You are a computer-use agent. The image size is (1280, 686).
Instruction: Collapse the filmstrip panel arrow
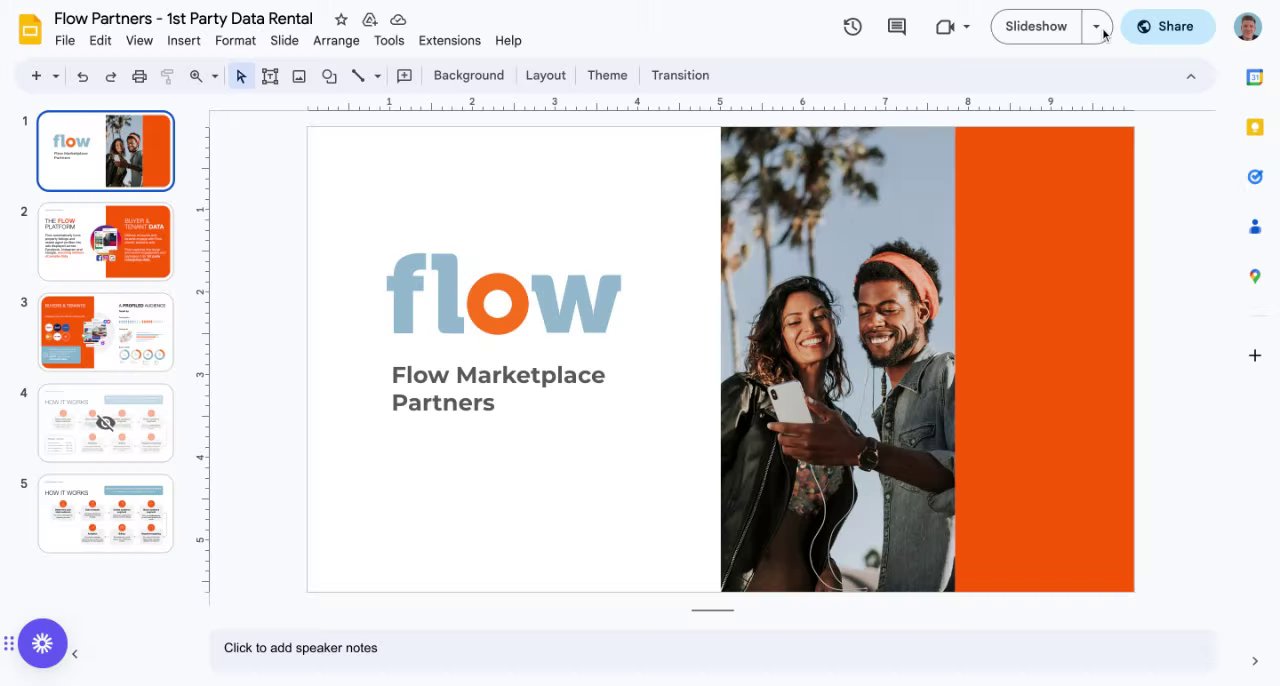coord(74,654)
